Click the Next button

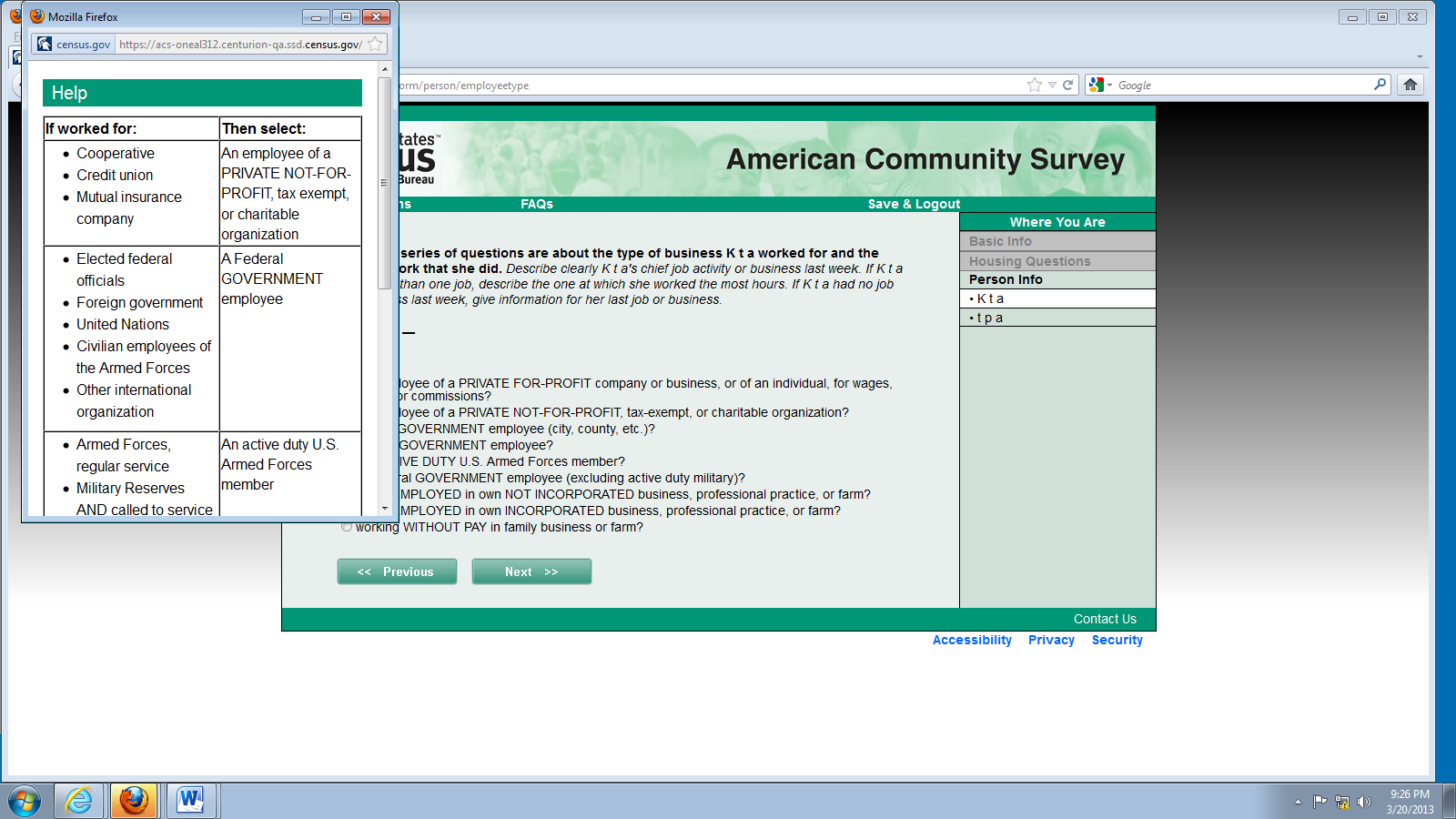531,571
